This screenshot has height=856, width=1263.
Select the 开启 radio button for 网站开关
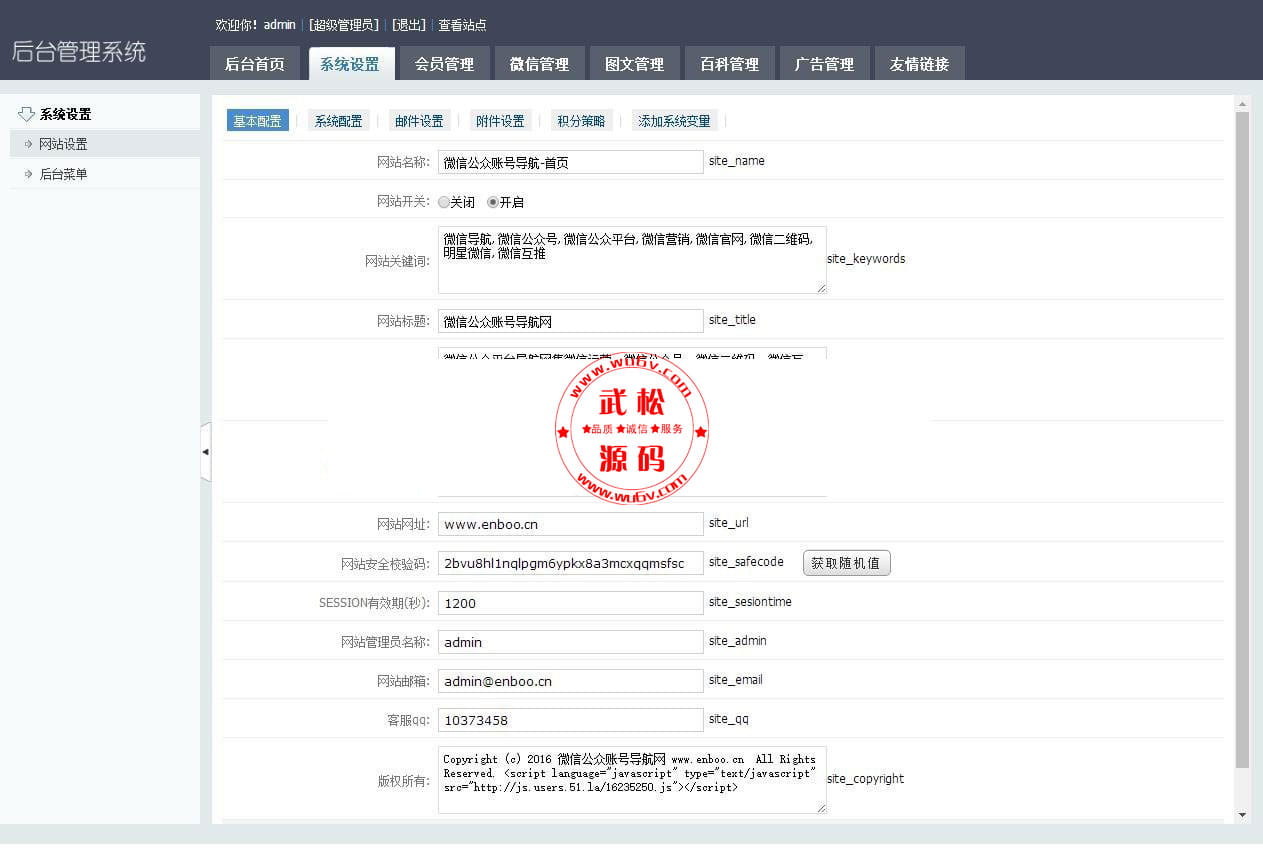(493, 202)
